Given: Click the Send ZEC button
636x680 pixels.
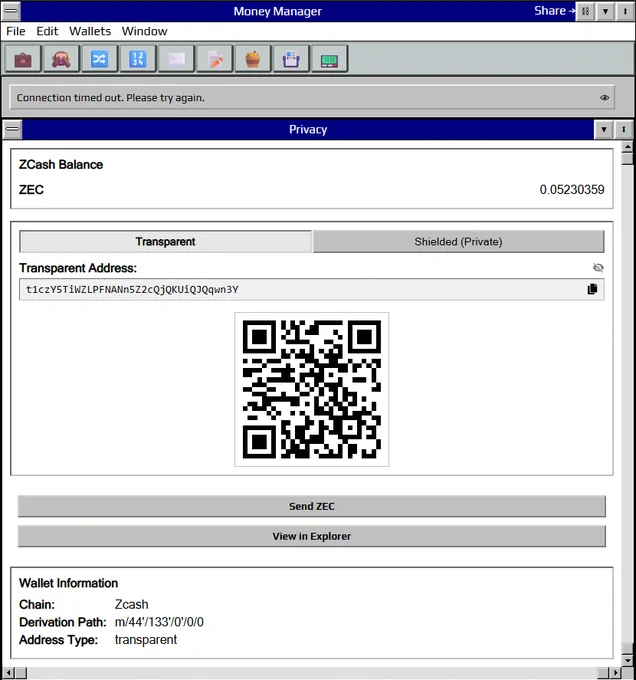Looking at the screenshot, I should coord(312,506).
